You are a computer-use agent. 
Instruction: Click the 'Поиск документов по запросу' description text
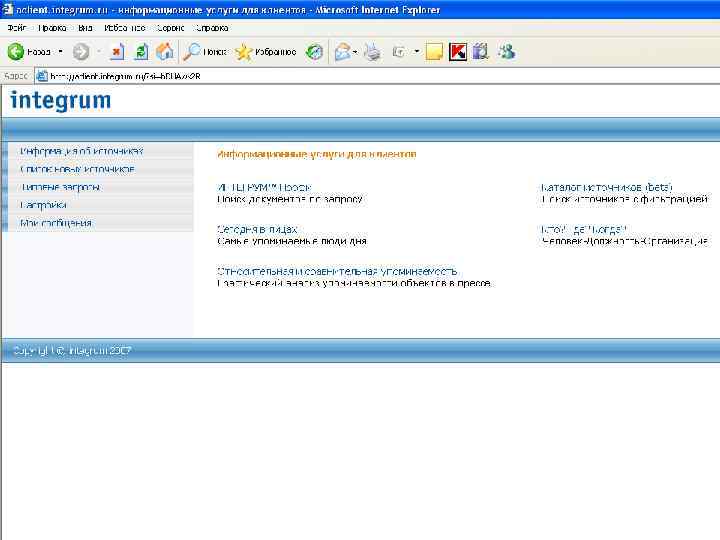click(x=290, y=199)
